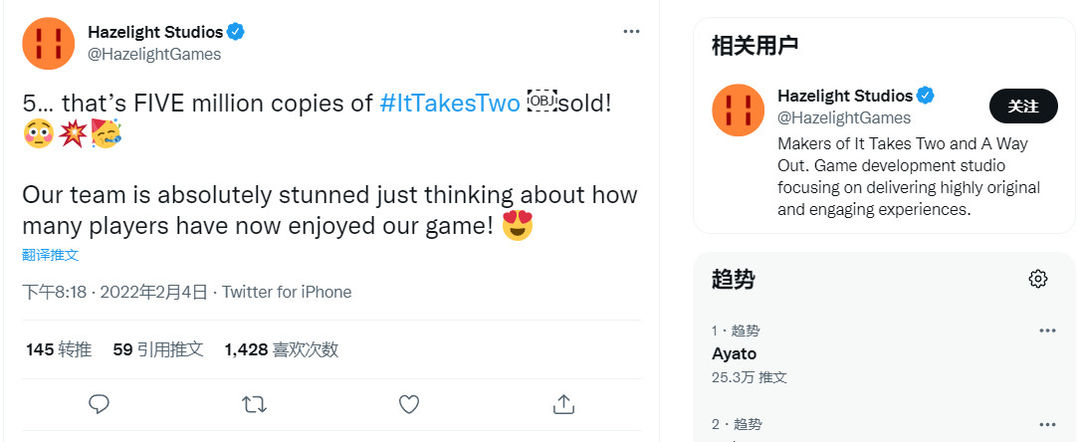
Task: Click verified badge next to tweet author name
Action: (236, 32)
